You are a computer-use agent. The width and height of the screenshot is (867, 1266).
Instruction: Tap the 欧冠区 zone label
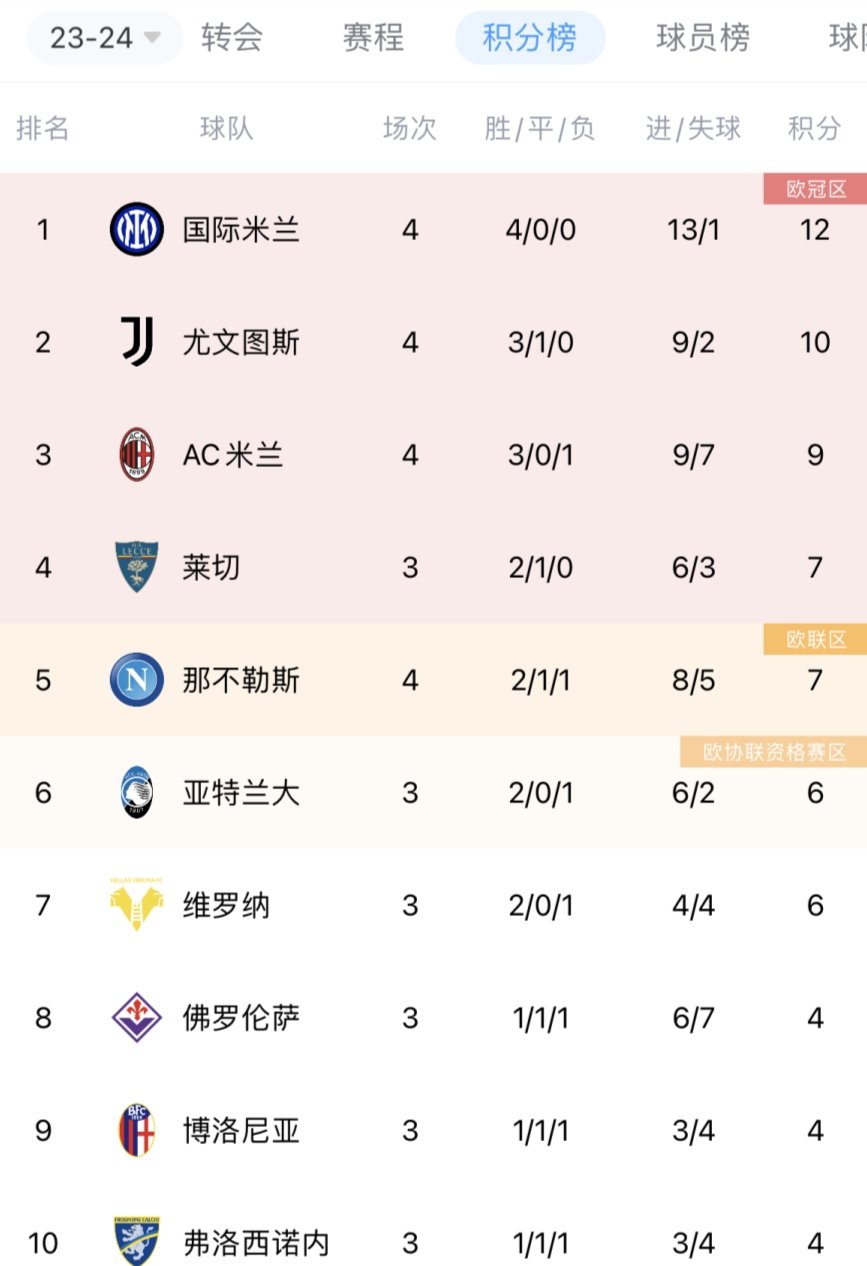pyautogui.click(x=815, y=189)
